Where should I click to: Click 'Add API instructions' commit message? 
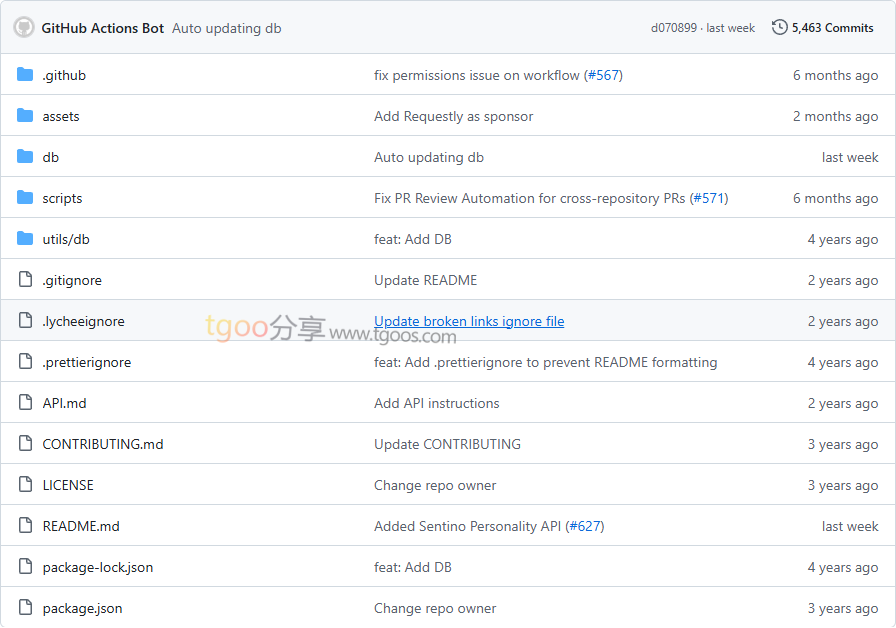coord(437,403)
